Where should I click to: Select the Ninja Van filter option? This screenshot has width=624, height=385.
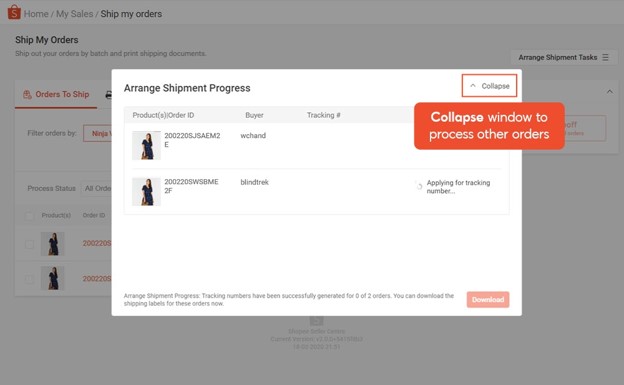point(98,133)
